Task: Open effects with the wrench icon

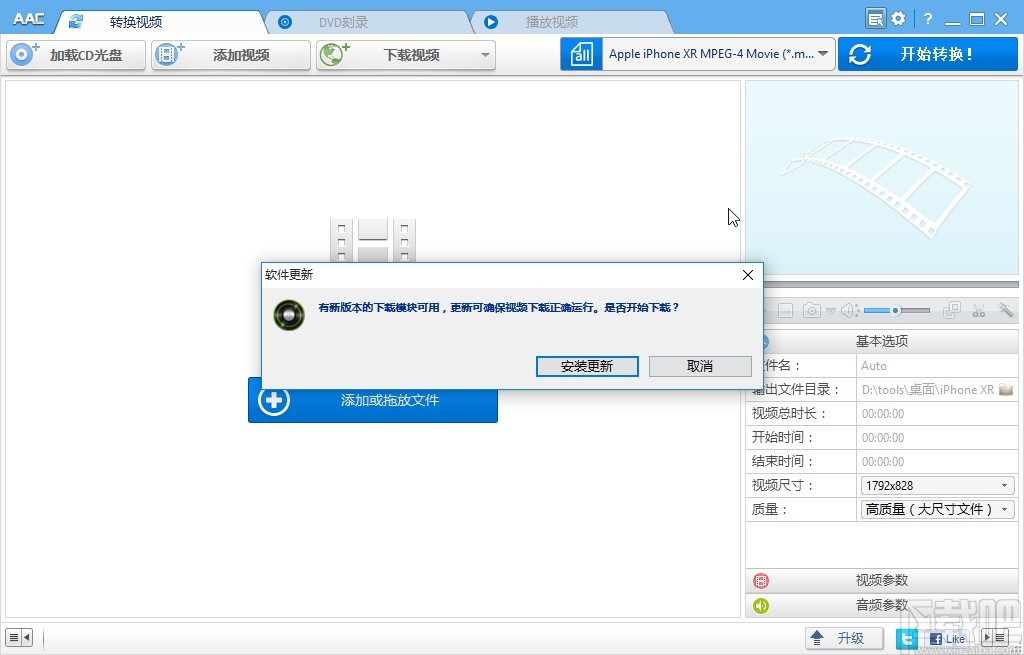Action: (1006, 310)
